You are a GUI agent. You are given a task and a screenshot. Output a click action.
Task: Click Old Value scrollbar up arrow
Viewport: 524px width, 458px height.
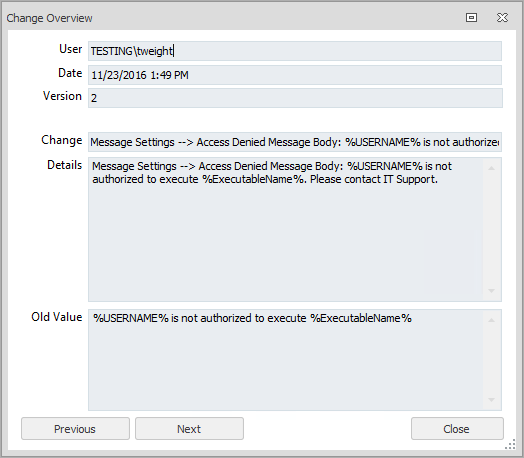[x=491, y=320]
